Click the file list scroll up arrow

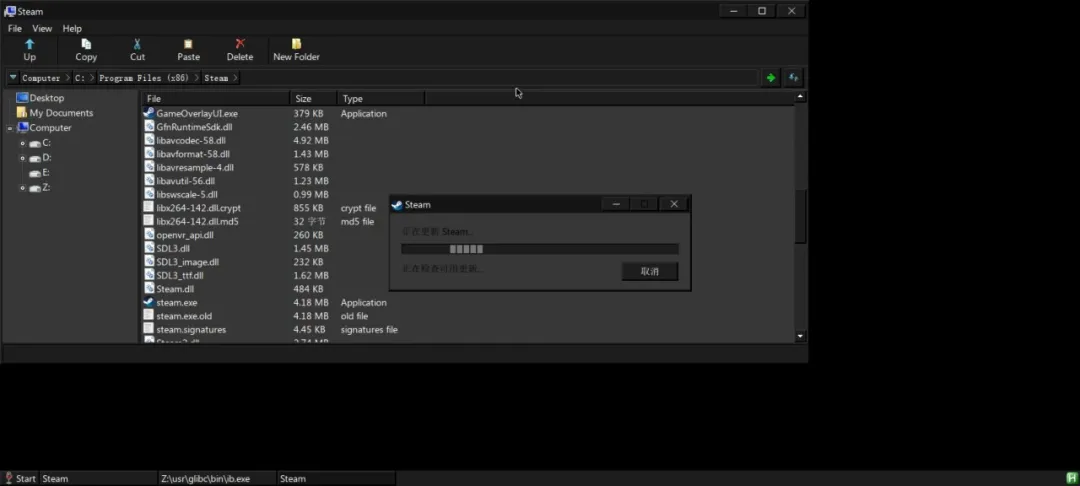[800, 97]
